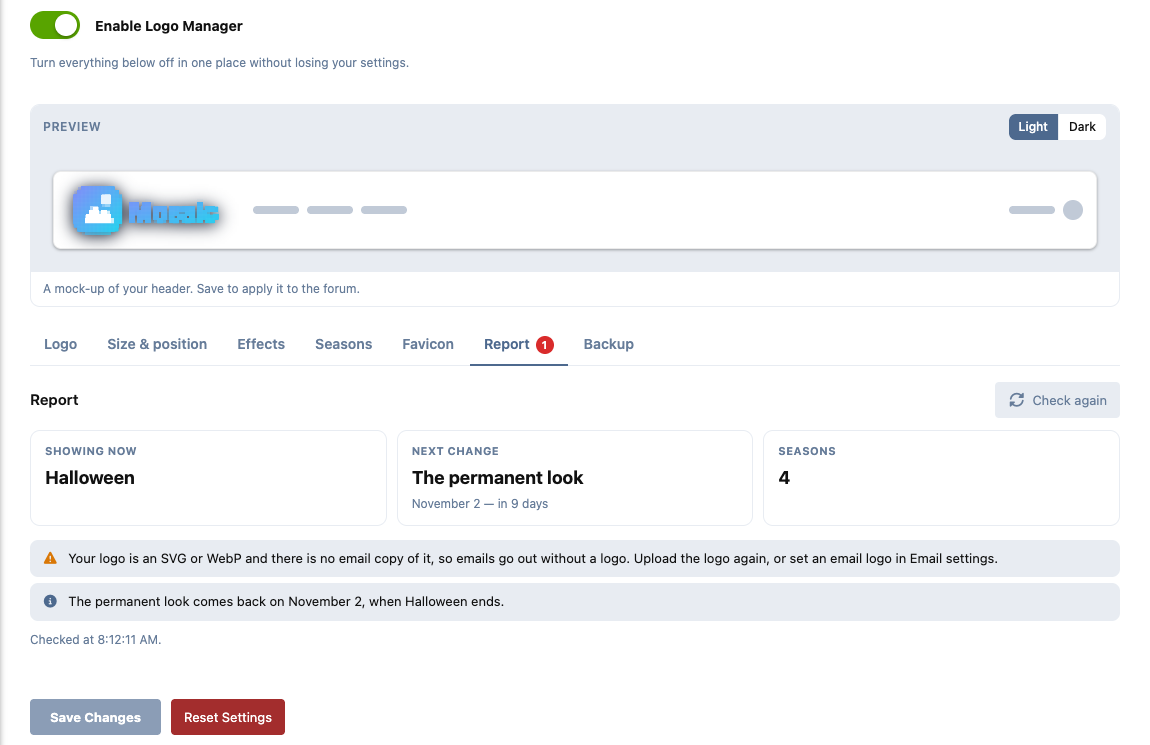The height and width of the screenshot is (745, 1150).
Task: Click the red badge on the Report tab
Action: pos(545,345)
